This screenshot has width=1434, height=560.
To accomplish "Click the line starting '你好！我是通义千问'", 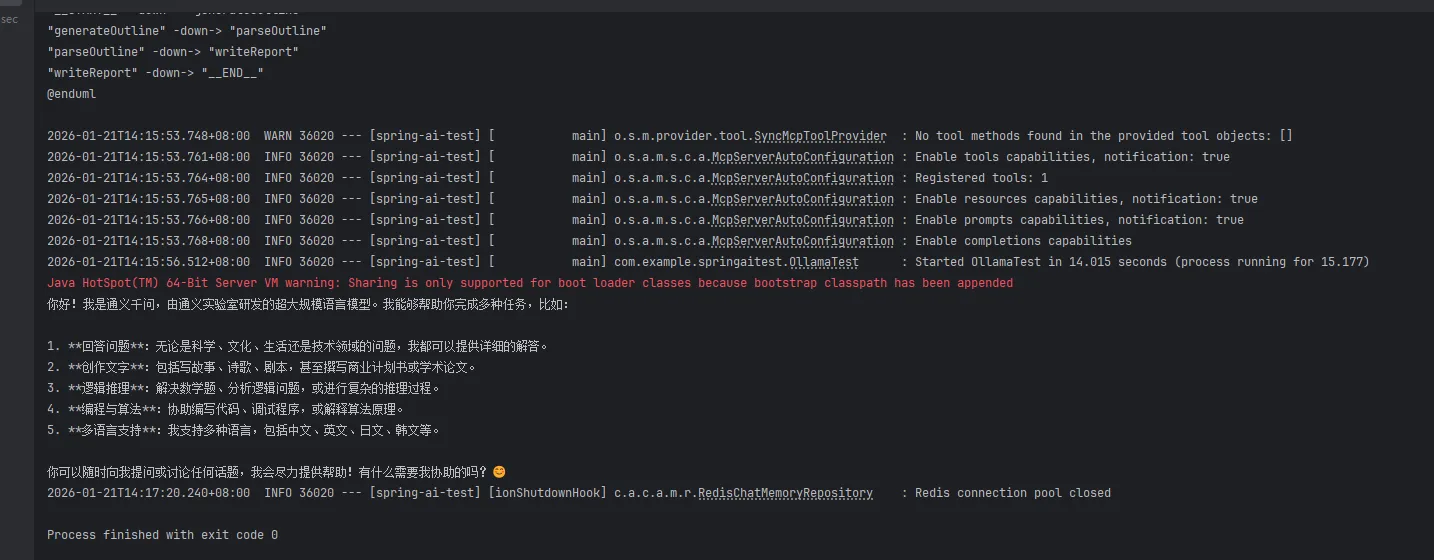I will click(x=308, y=304).
